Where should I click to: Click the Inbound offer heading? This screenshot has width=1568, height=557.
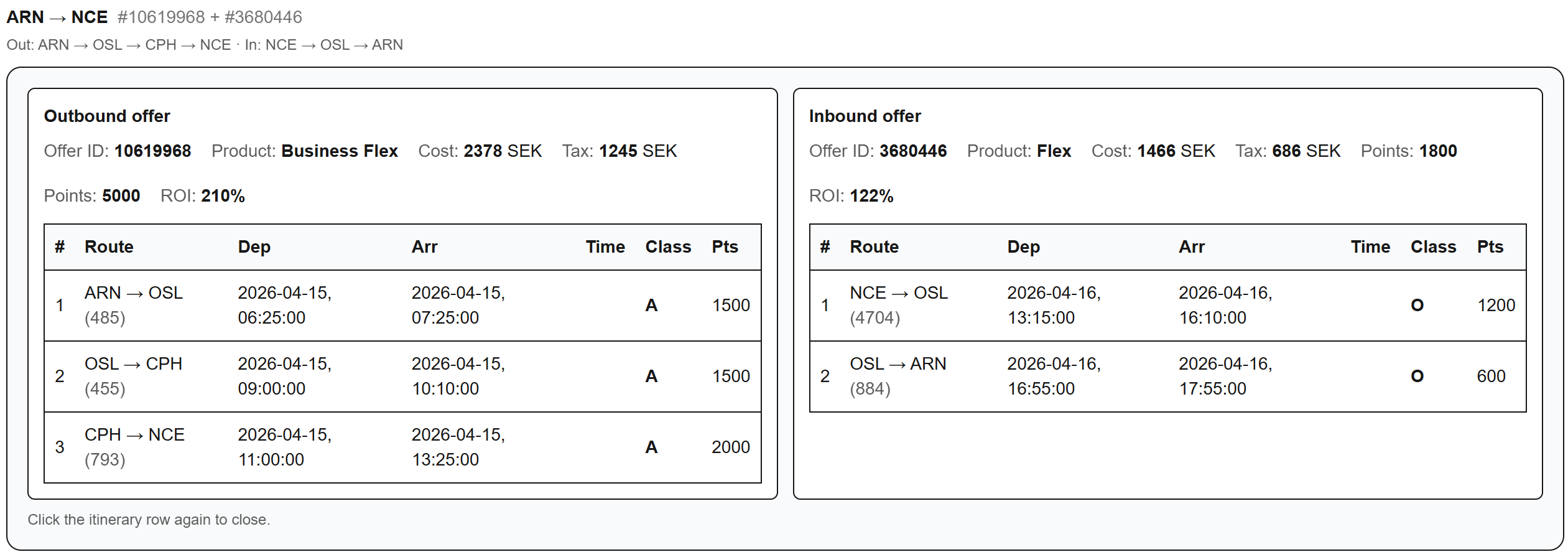[865, 116]
